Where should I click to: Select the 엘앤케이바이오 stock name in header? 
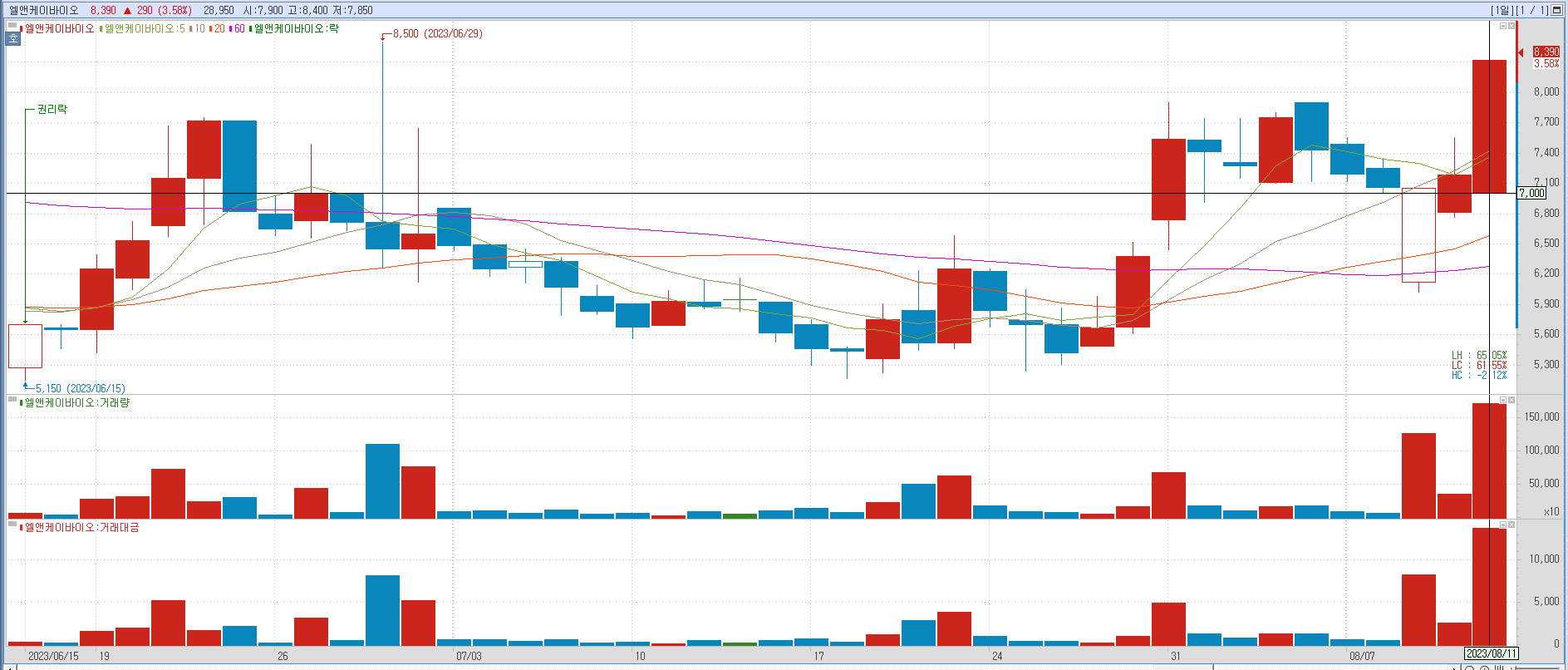pyautogui.click(x=44, y=10)
